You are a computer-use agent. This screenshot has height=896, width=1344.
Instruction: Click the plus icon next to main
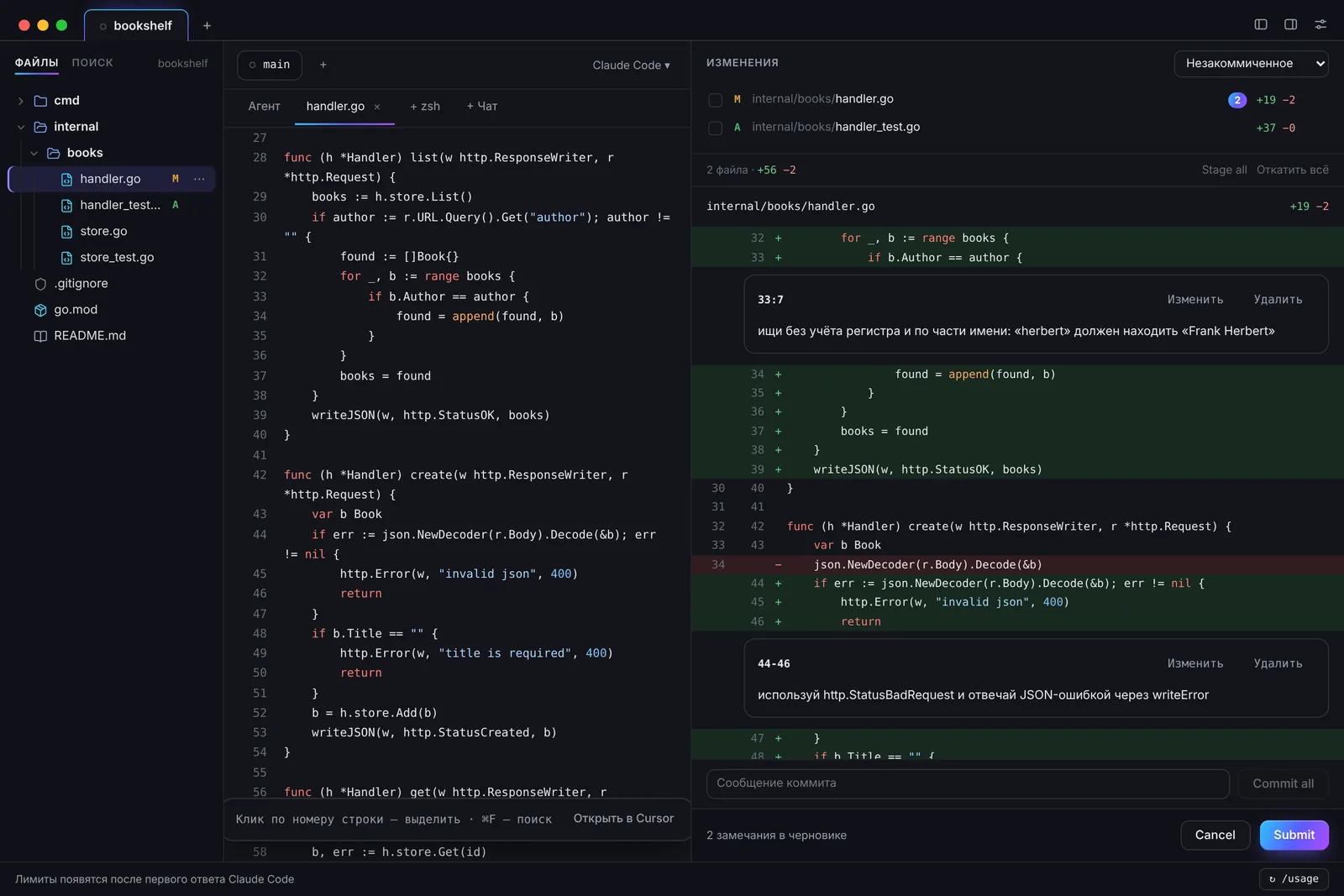tap(323, 65)
